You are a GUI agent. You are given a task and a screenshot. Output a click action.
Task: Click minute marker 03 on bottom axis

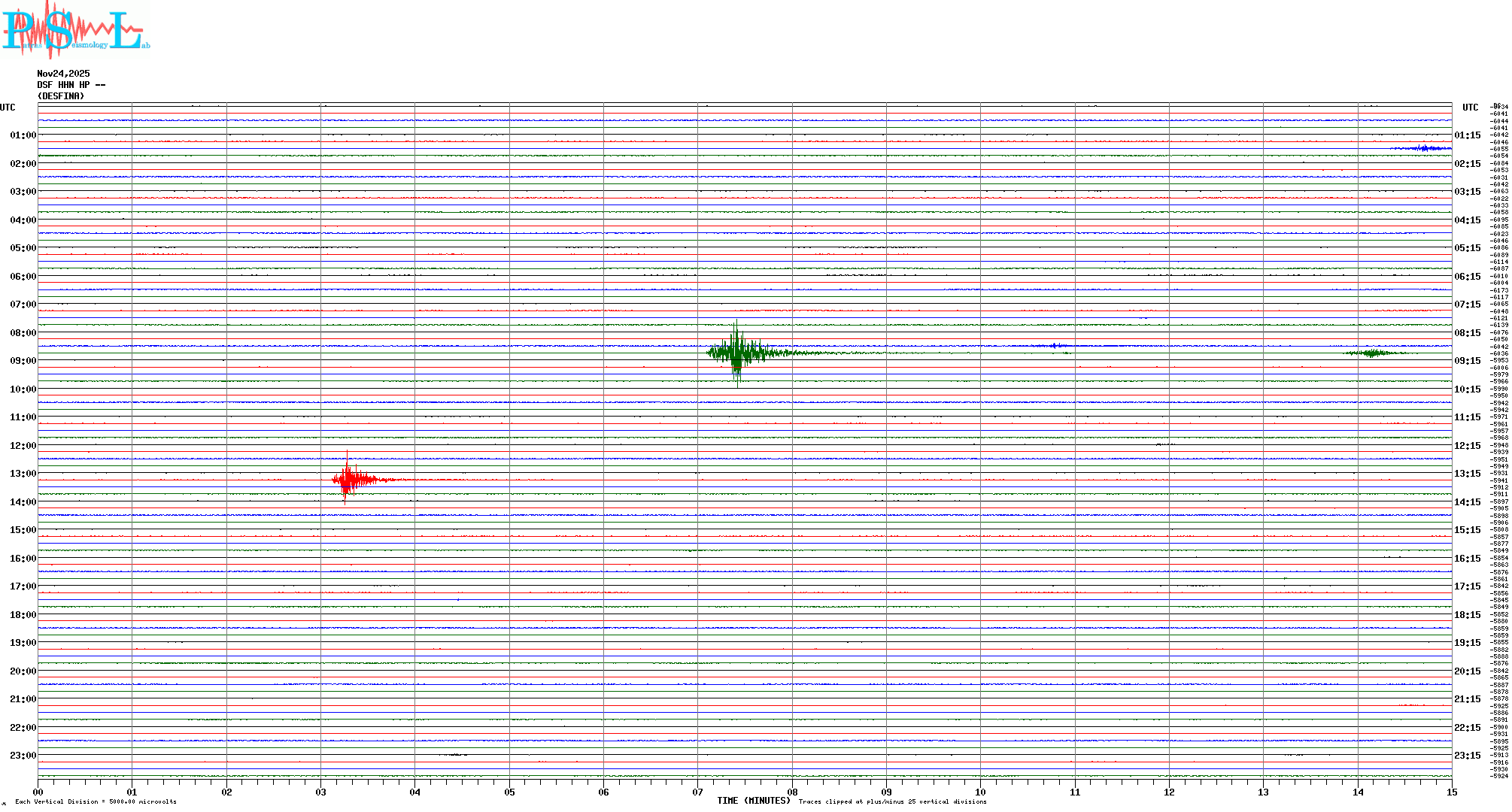click(320, 792)
